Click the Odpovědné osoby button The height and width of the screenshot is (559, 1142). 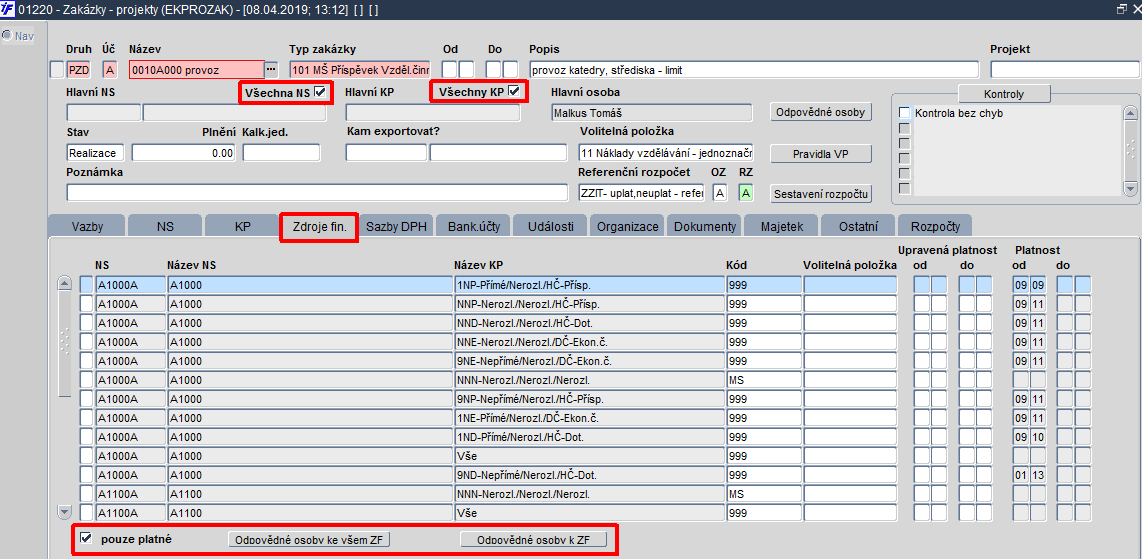click(821, 112)
